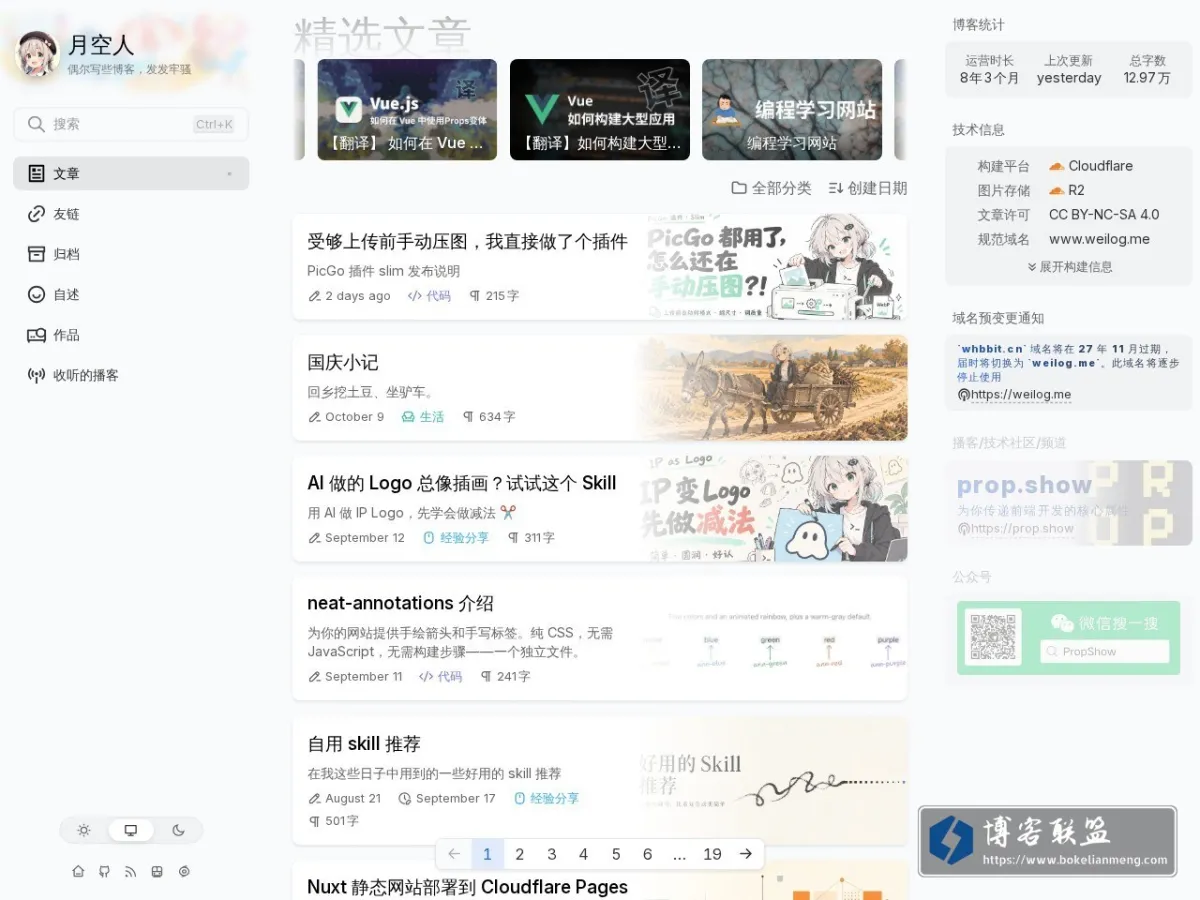This screenshot has width=1200, height=900.
Task: Switch to light theme sun toggle
Action: pyautogui.click(x=84, y=830)
